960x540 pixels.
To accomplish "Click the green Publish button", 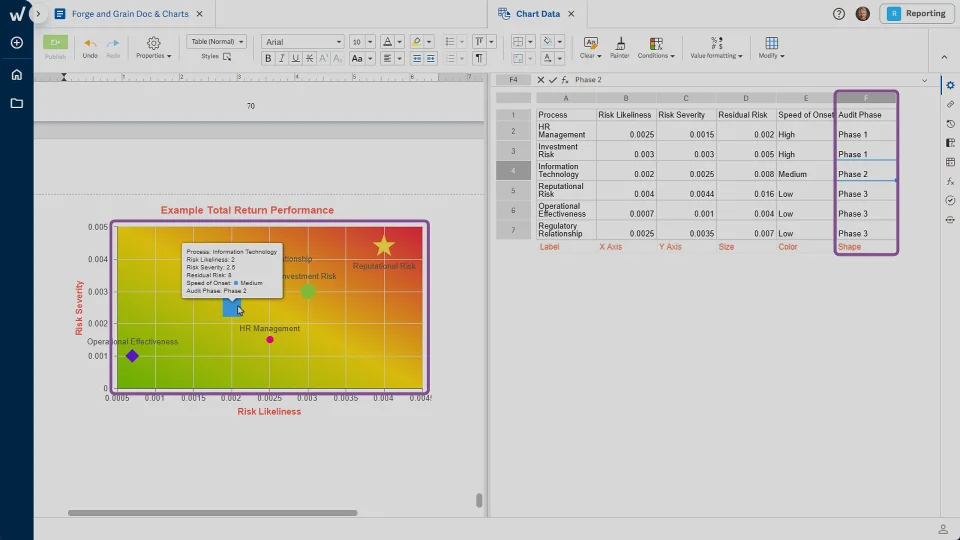I will [55, 42].
